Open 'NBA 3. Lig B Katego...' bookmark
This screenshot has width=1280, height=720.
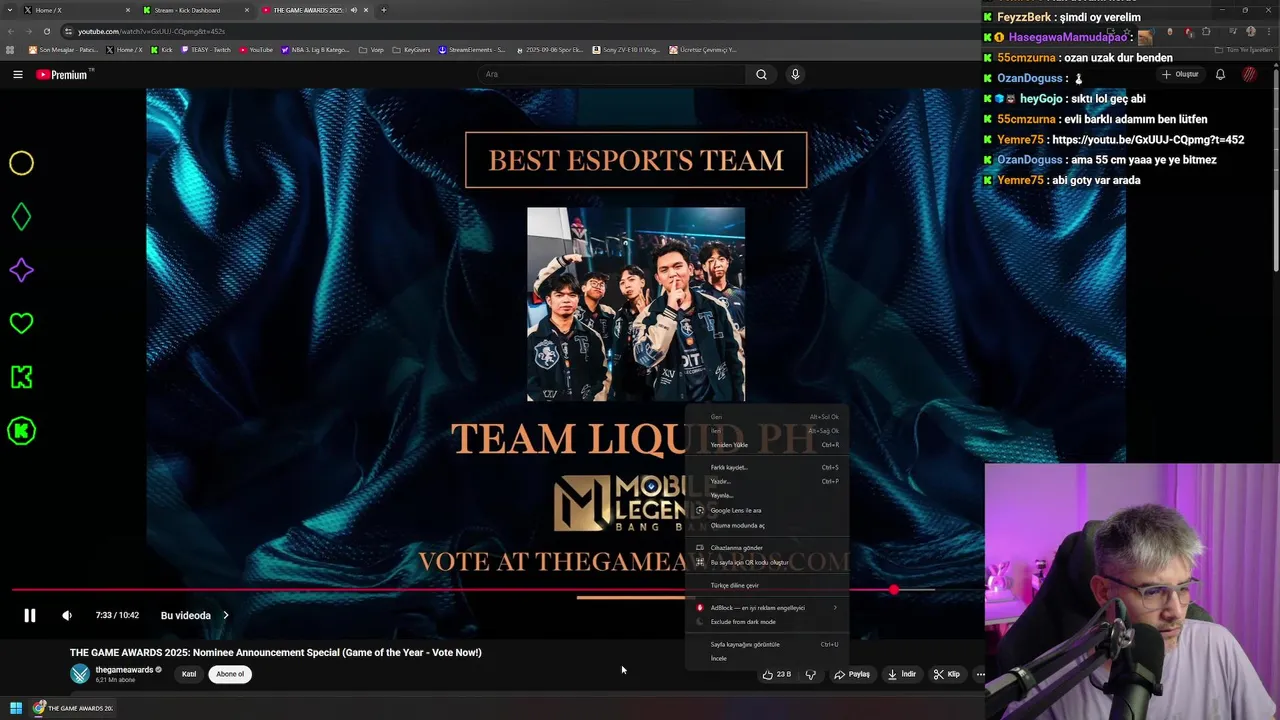[x=316, y=49]
